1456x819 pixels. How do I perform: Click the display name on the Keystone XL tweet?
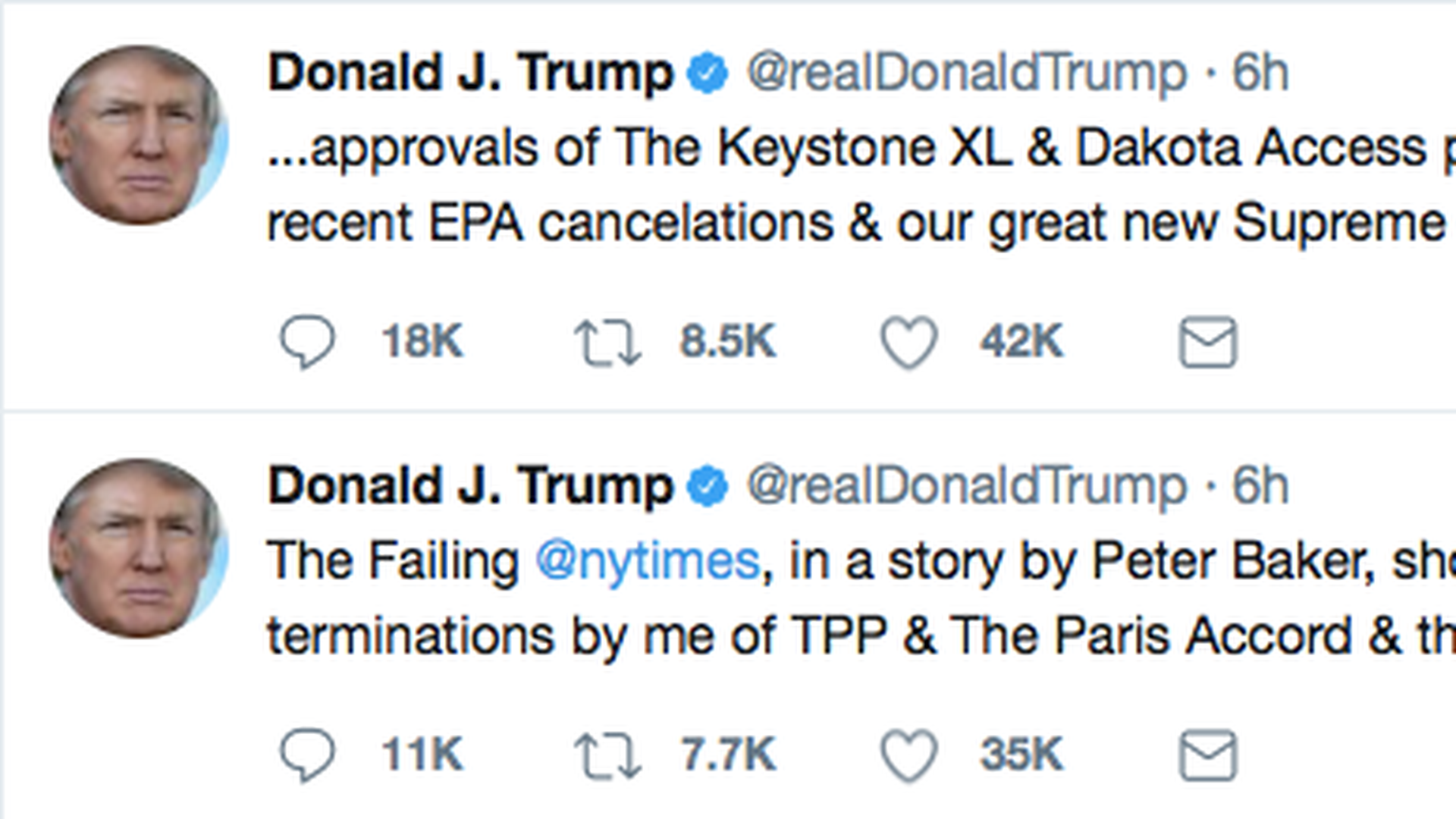[x=470, y=74]
